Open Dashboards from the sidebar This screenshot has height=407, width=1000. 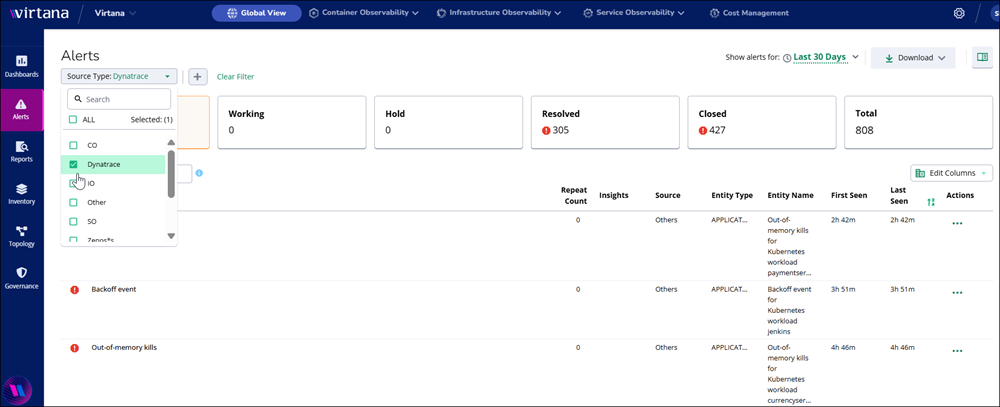click(22, 66)
